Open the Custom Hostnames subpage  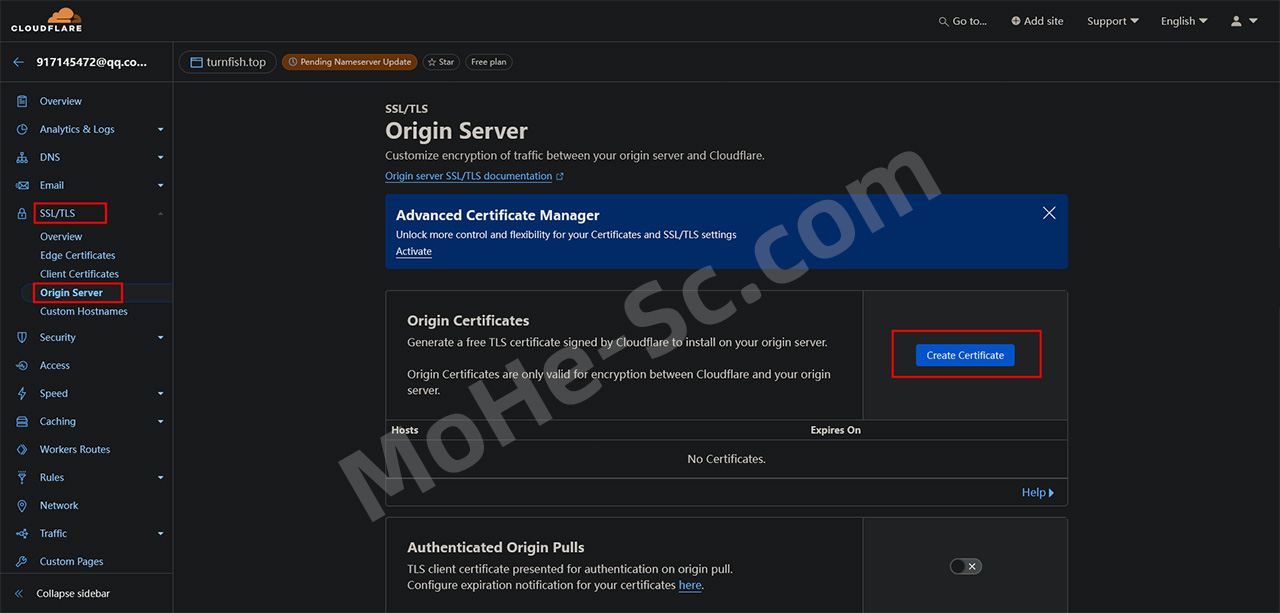tap(84, 312)
